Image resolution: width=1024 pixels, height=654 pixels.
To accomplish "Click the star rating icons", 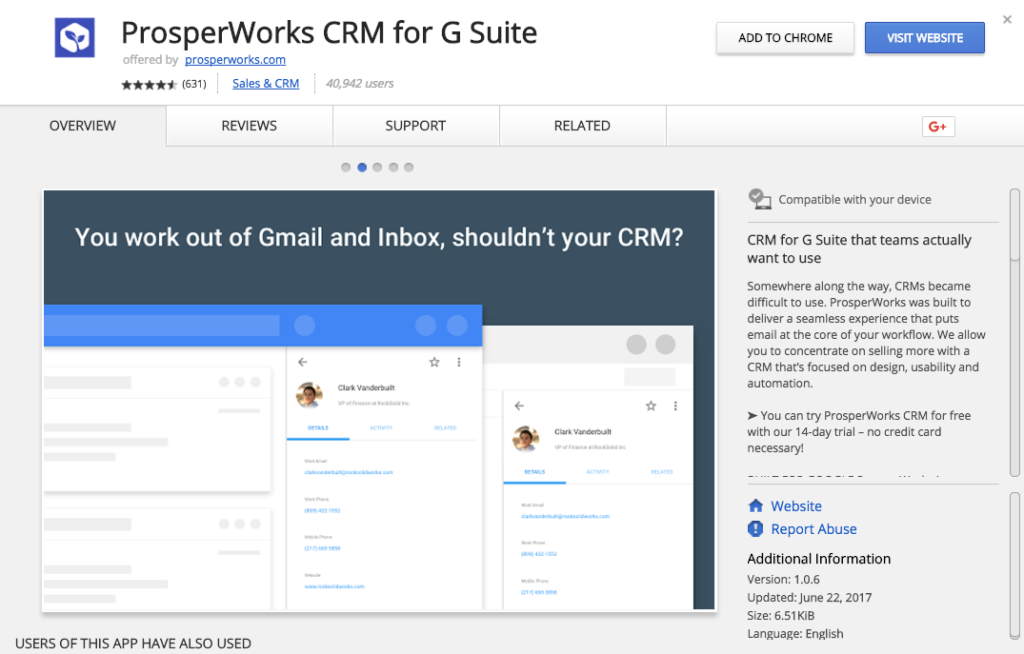I will pos(149,84).
